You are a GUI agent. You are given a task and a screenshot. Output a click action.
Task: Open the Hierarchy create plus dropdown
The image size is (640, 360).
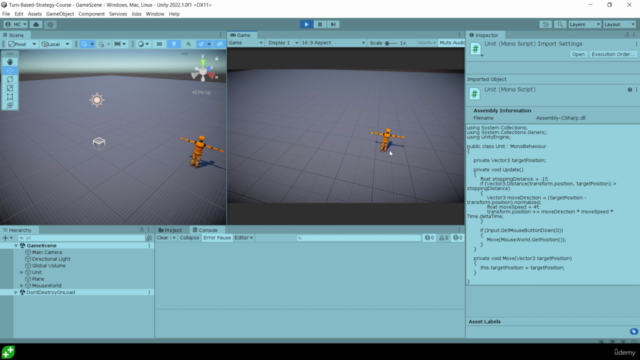pos(7,238)
